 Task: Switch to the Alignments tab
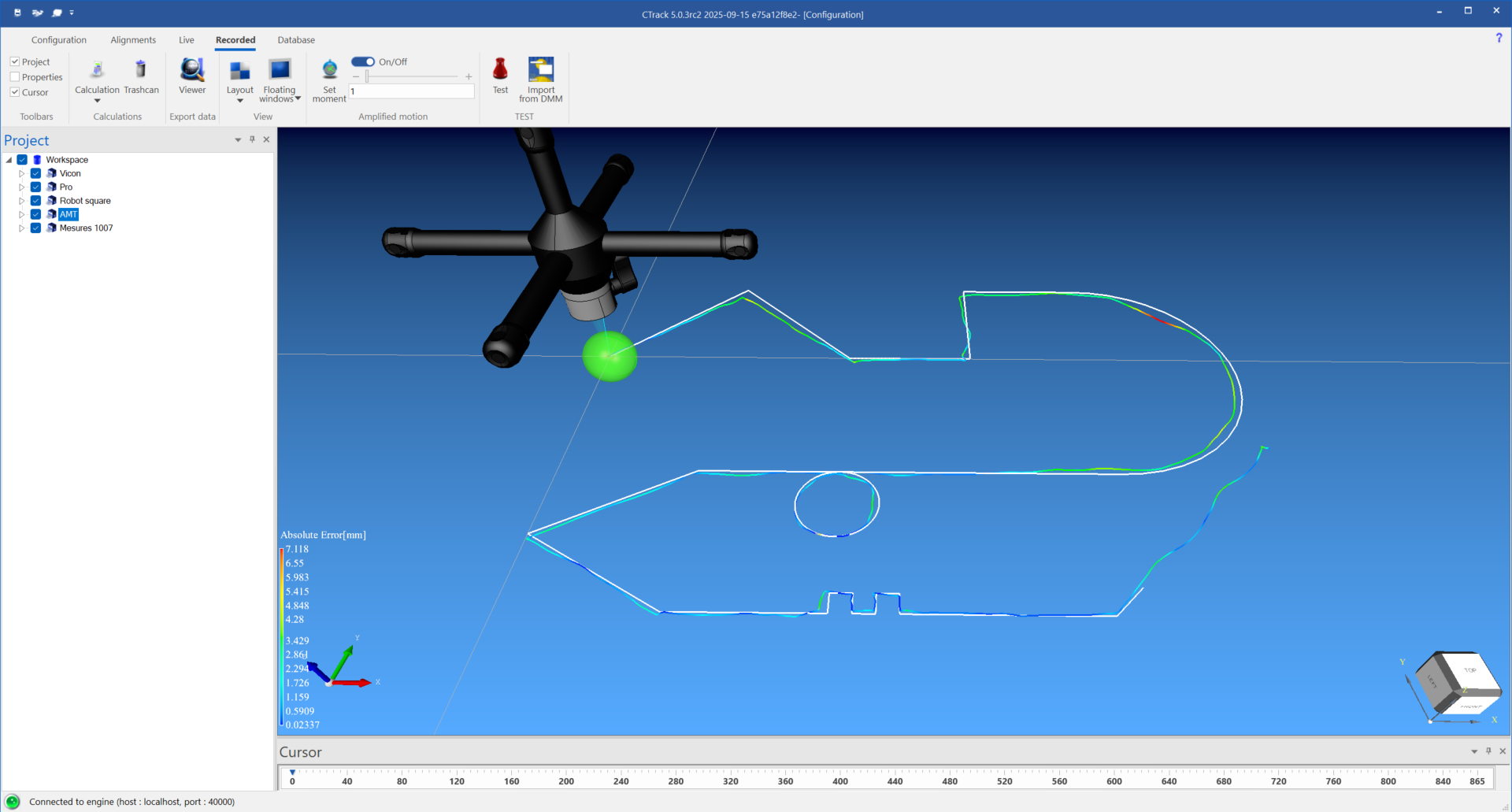133,40
